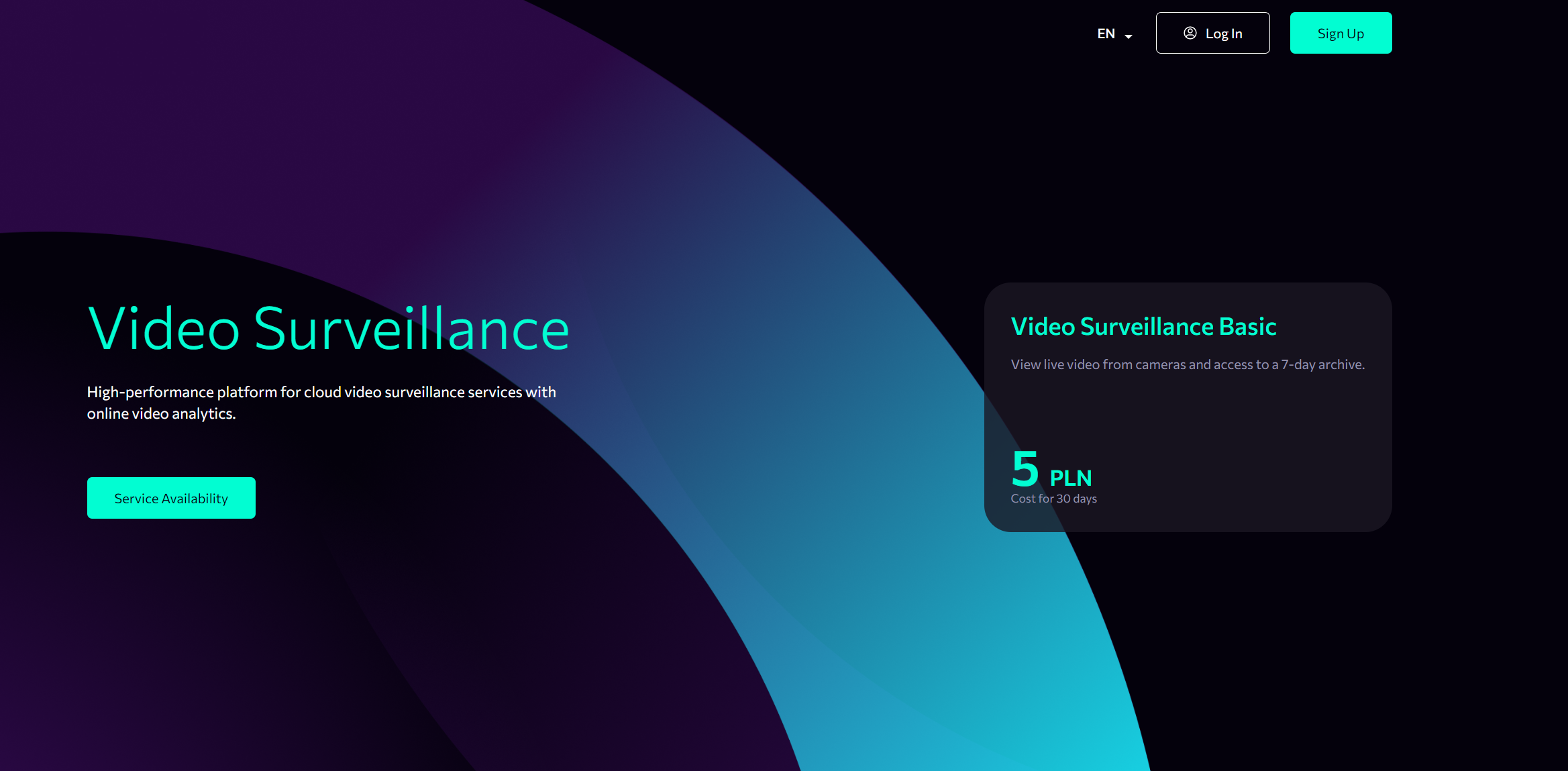This screenshot has height=771, width=1568.
Task: Click the Sign Up text label
Action: (1341, 34)
